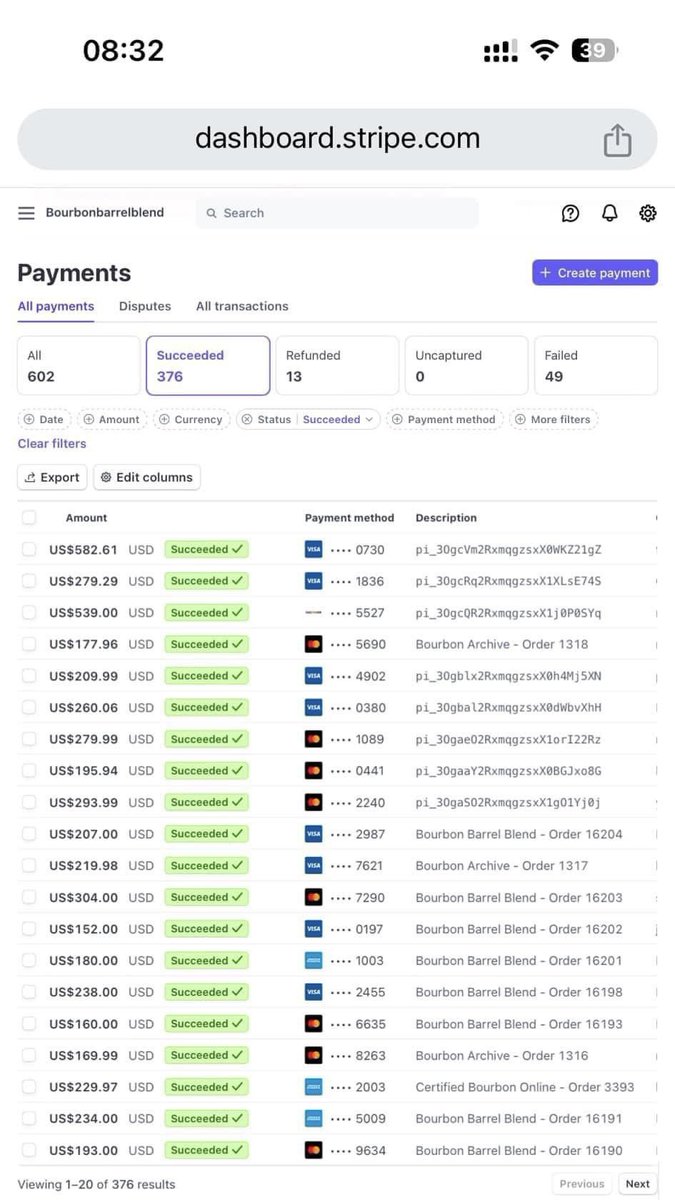Click the Visa icon for card 0197

pyautogui.click(x=314, y=929)
